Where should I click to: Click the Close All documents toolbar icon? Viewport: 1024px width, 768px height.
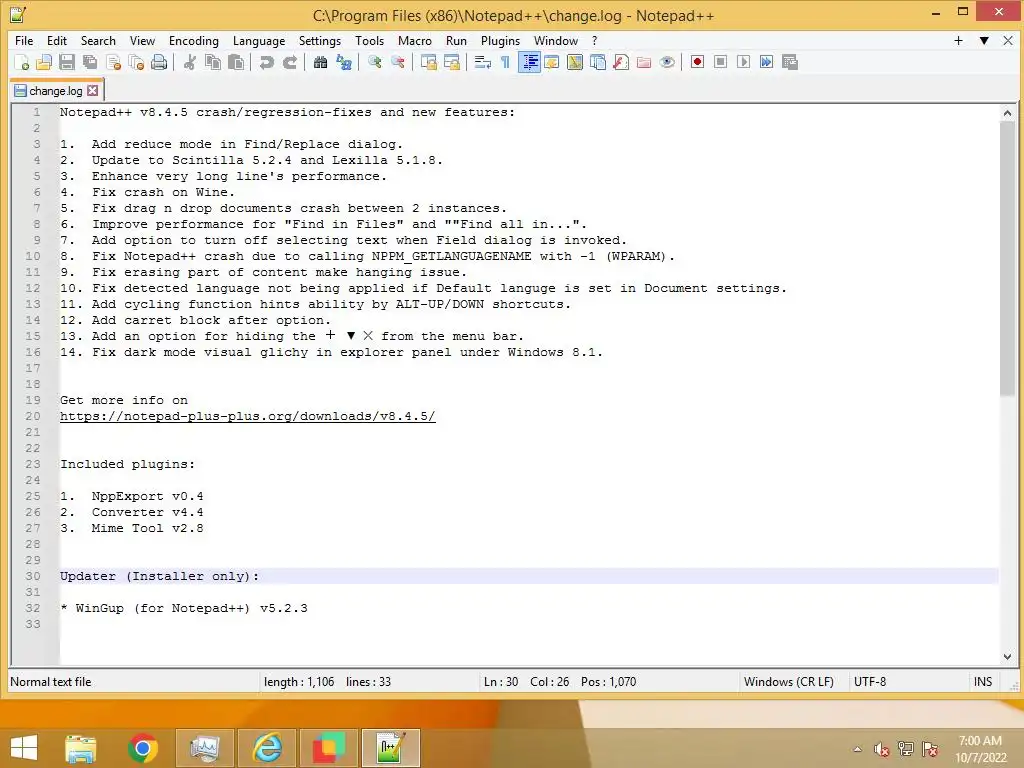point(136,62)
